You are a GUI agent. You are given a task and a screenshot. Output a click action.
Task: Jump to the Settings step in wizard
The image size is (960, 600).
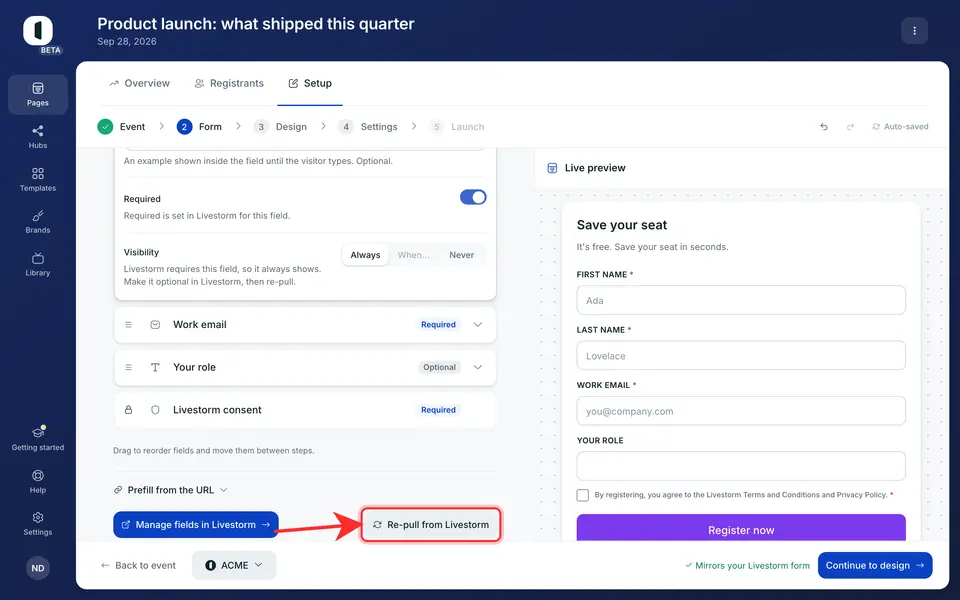click(368, 127)
